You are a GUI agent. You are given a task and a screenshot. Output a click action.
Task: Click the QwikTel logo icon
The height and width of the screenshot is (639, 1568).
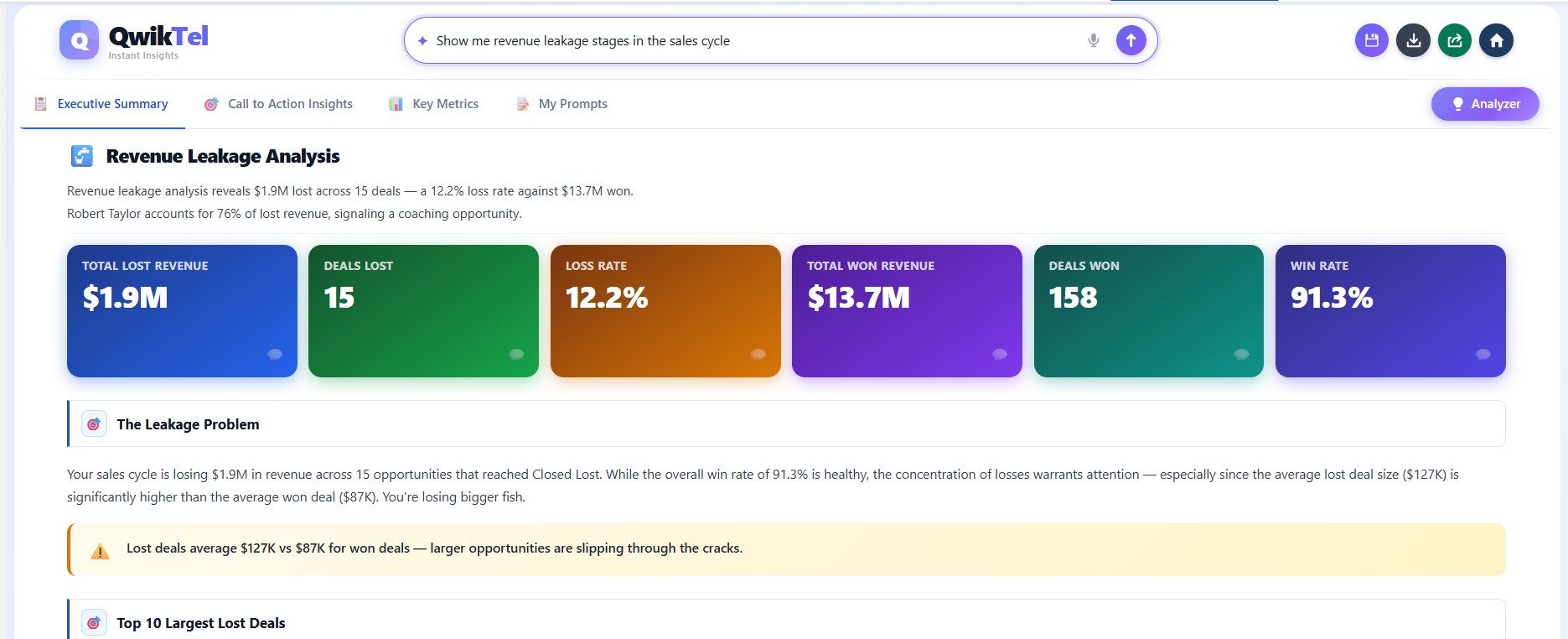79,40
